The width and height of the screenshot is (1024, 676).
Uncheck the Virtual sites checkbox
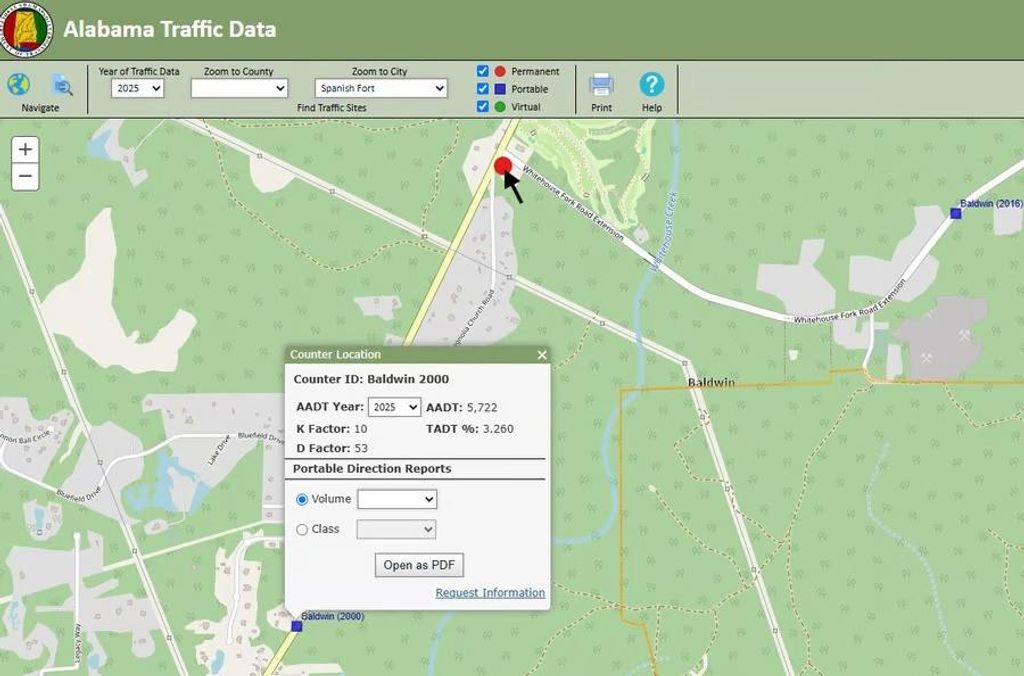pos(483,106)
